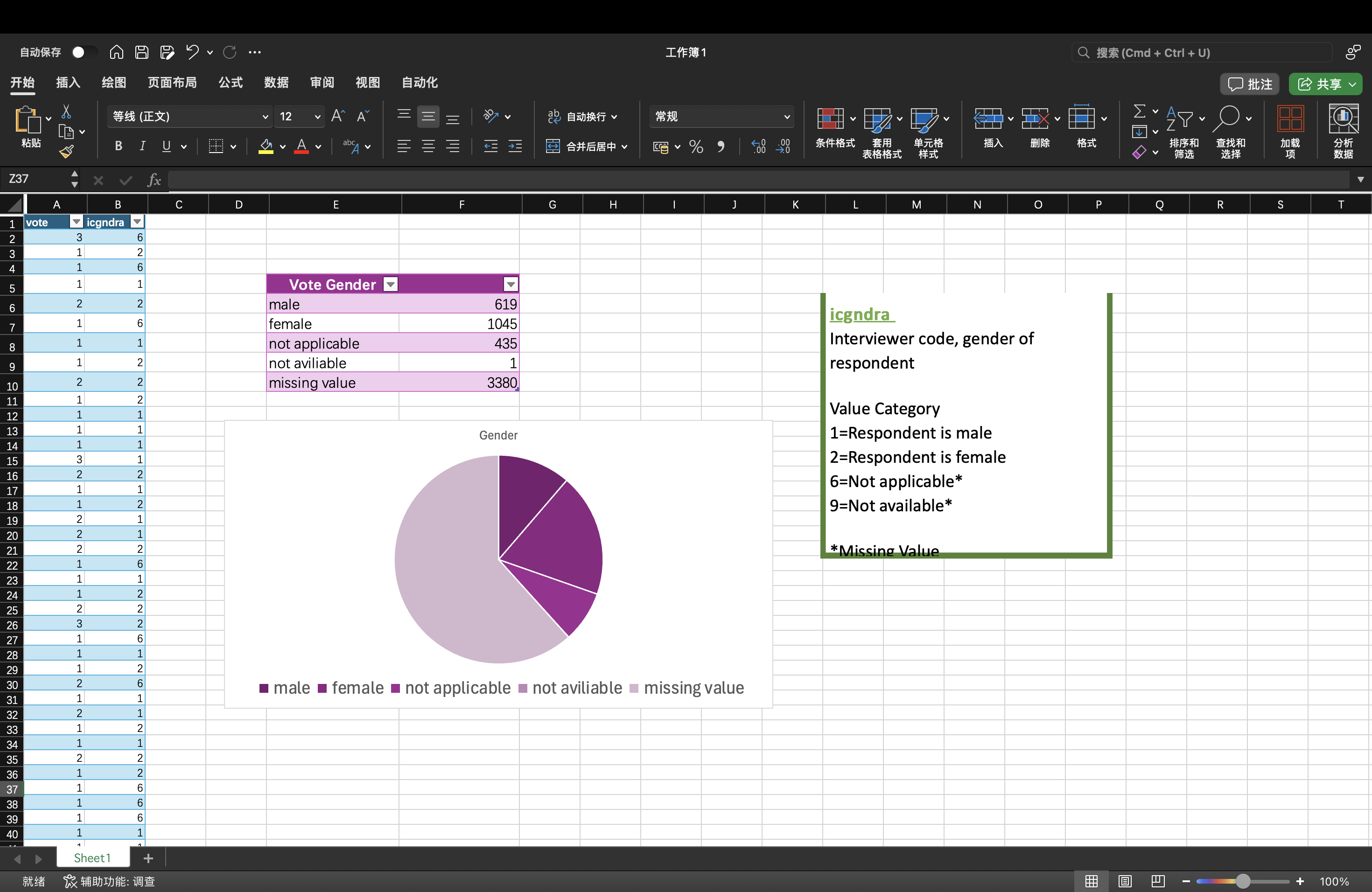Click the Analyze Data icon
This screenshot has height=892, width=1372.
(x=1343, y=119)
